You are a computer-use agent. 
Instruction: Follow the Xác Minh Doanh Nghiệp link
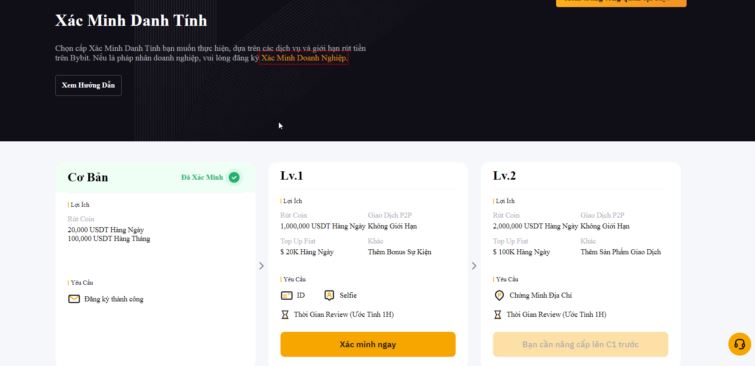[x=304, y=58]
